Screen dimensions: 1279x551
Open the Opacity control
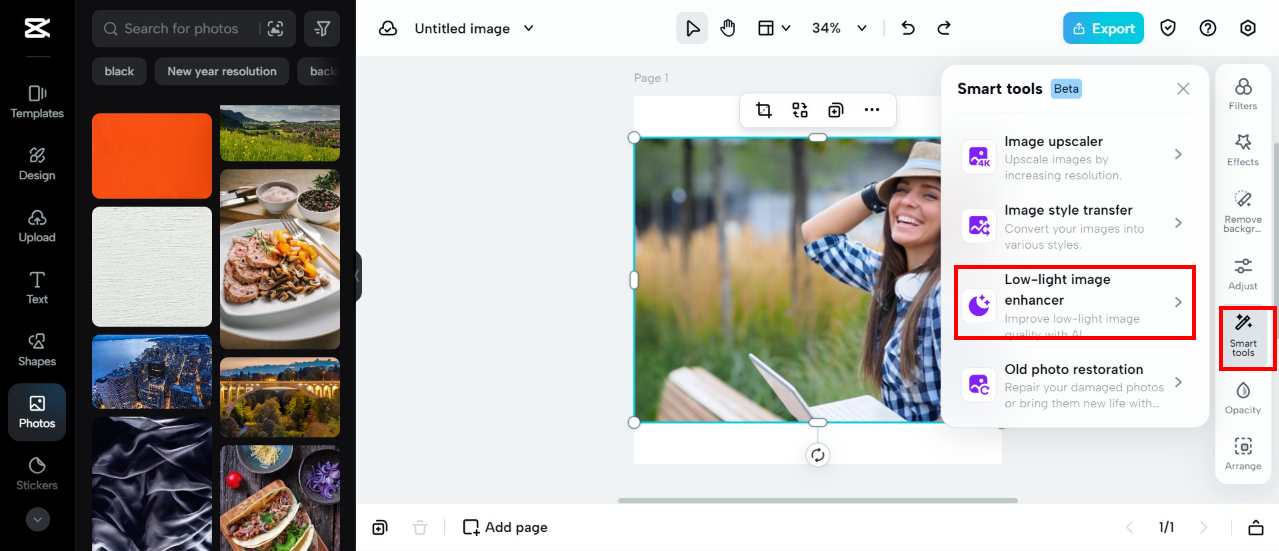tap(1243, 397)
